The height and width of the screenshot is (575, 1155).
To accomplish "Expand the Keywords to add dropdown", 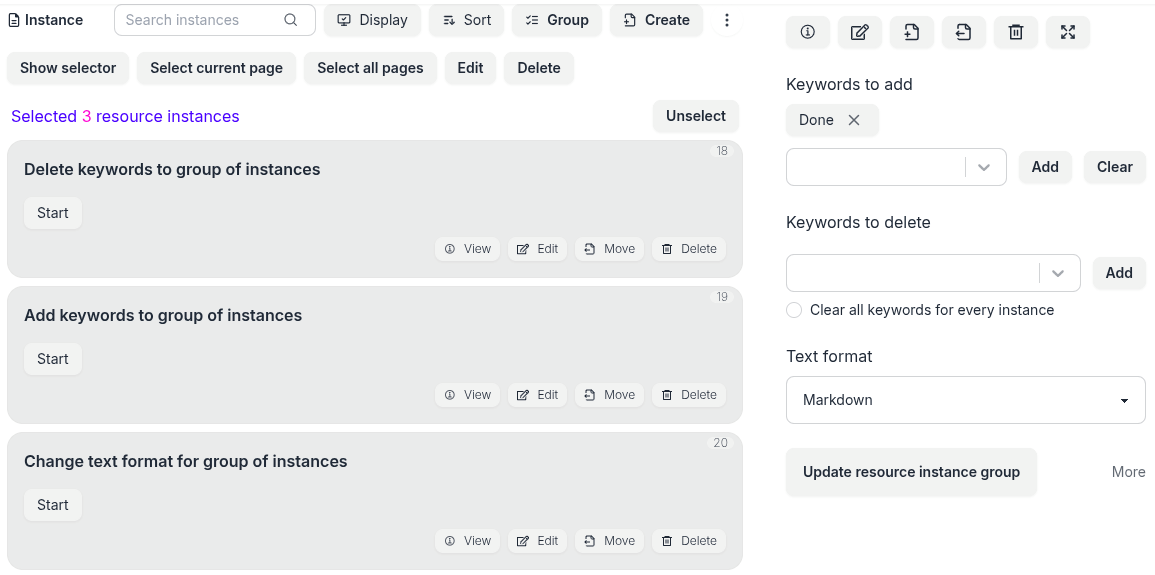I will [984, 167].
